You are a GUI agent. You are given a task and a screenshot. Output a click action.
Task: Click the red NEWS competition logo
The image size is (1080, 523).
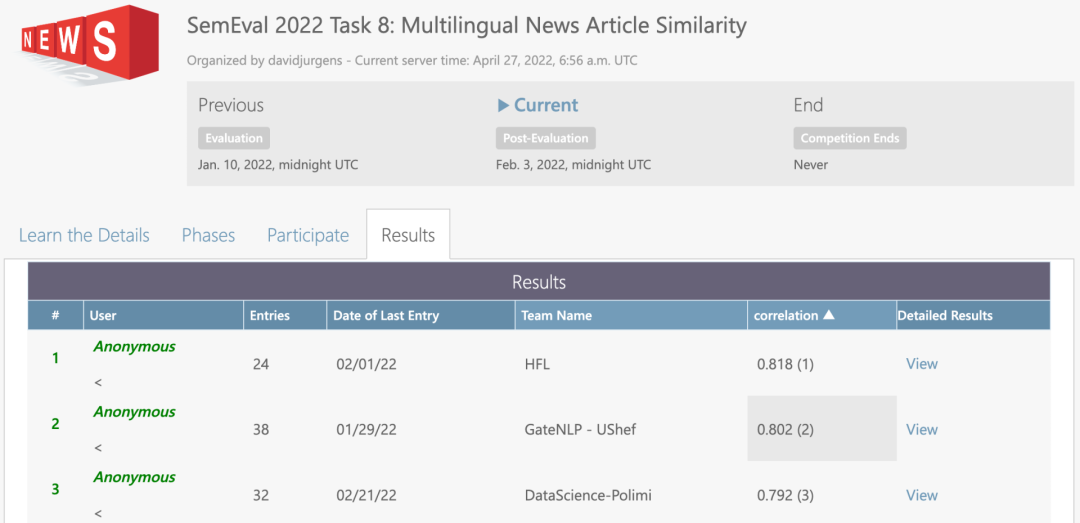[89, 44]
